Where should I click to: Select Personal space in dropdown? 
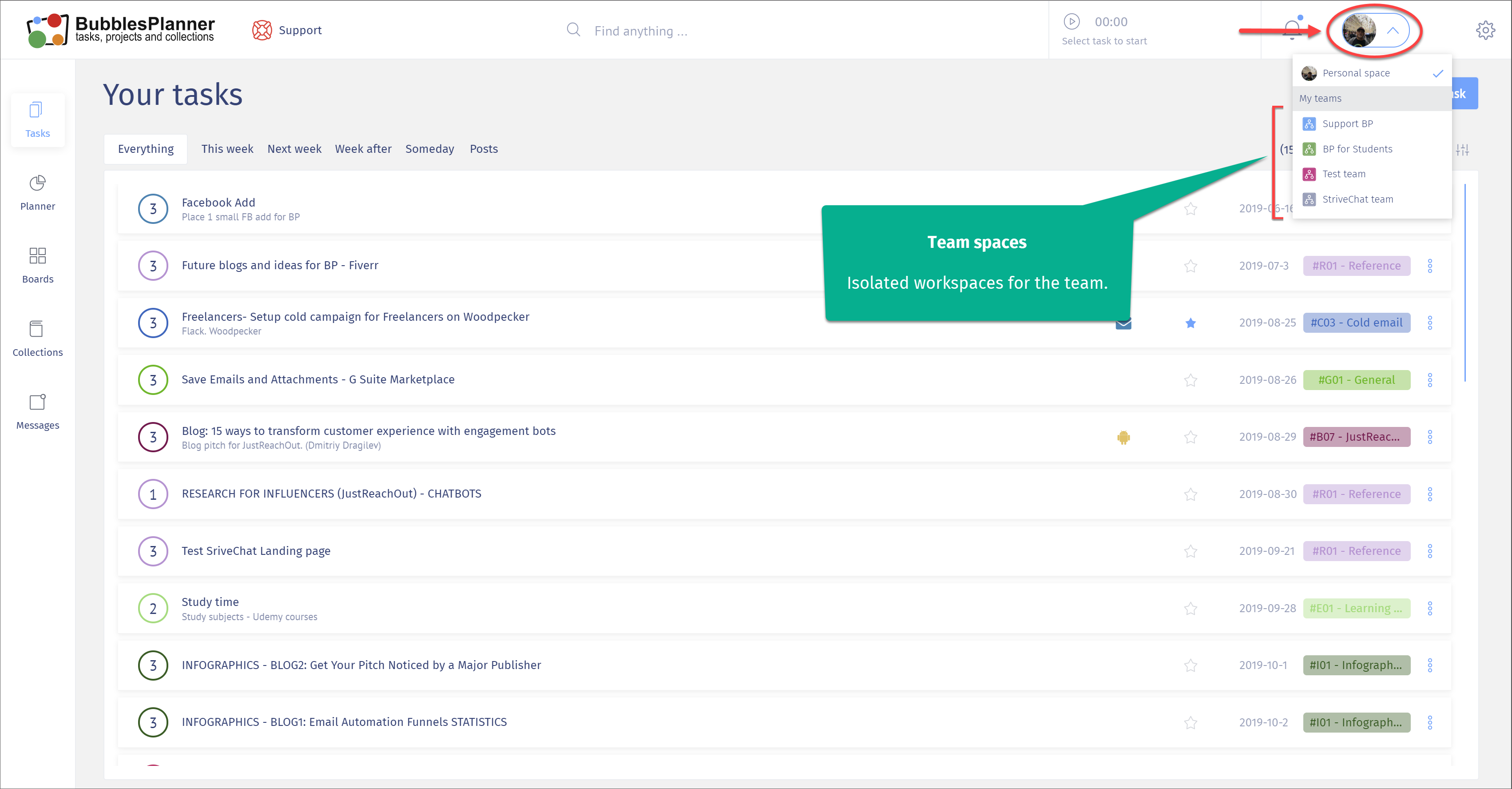[1372, 73]
